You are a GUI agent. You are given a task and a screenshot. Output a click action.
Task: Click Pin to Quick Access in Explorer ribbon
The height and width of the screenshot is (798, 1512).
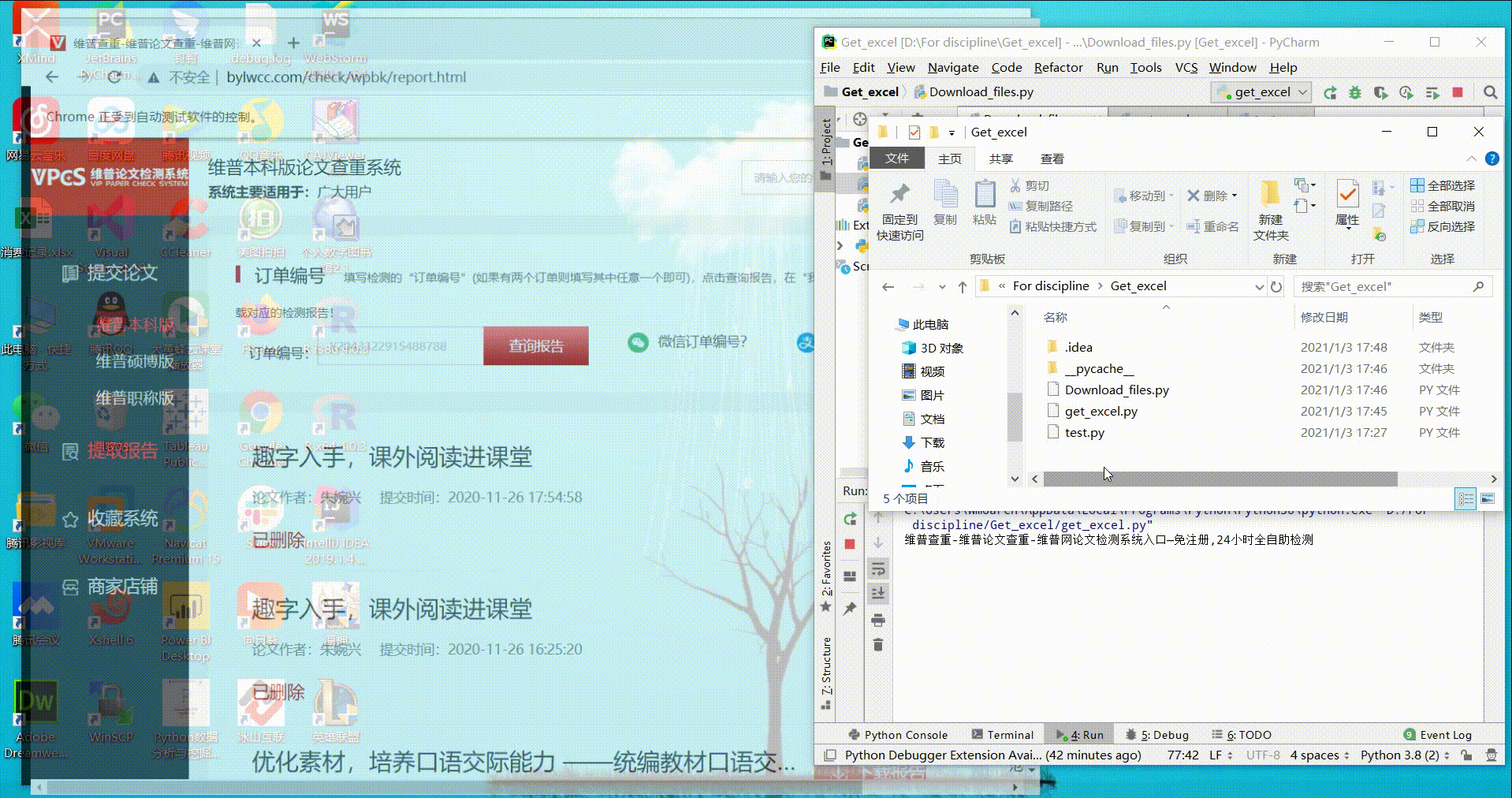899,211
